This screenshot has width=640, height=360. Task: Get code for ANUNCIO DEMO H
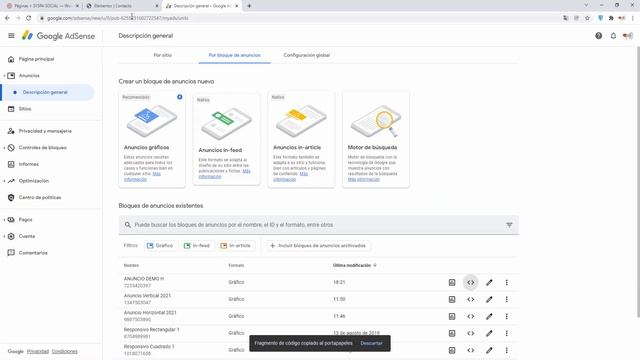point(471,282)
